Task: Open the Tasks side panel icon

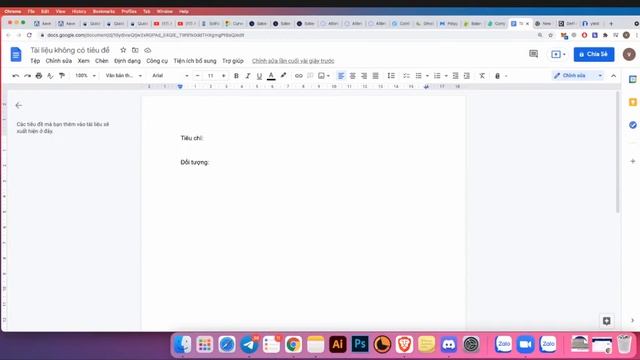Action: pos(633,125)
